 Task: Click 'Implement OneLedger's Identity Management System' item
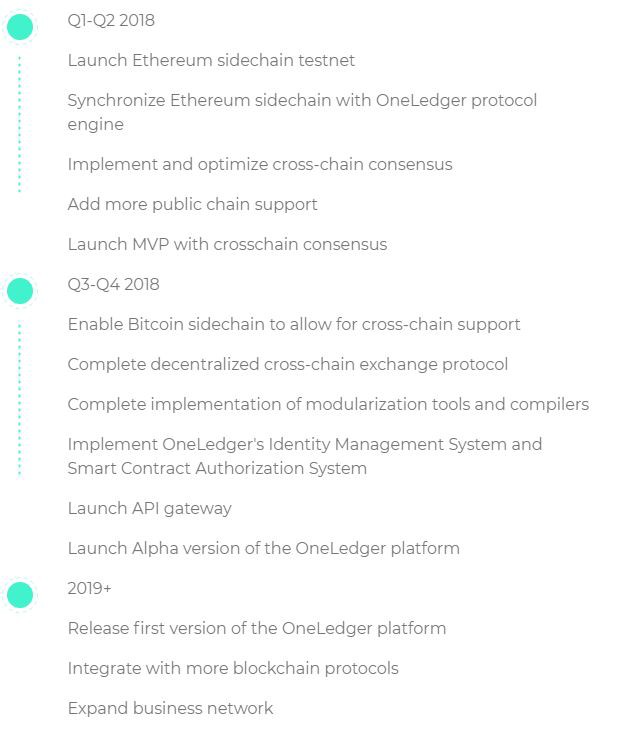click(305, 457)
